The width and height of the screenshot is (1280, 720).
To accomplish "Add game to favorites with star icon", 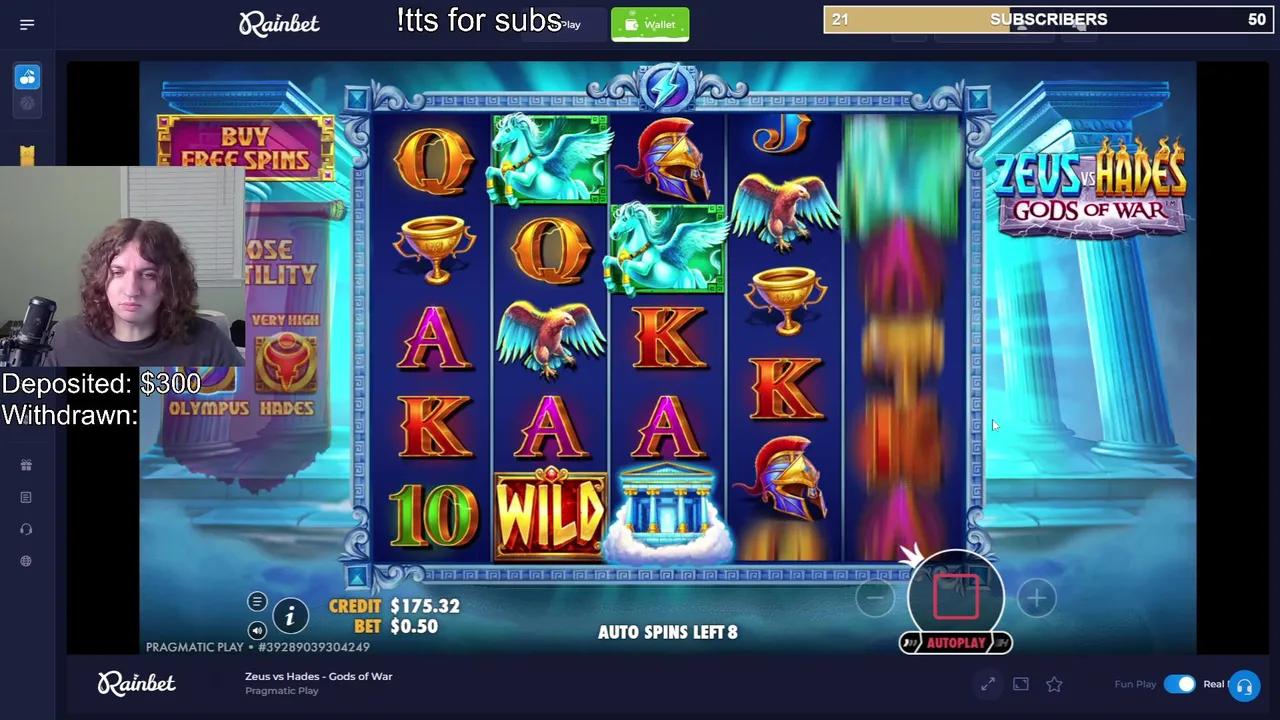I will point(1054,684).
